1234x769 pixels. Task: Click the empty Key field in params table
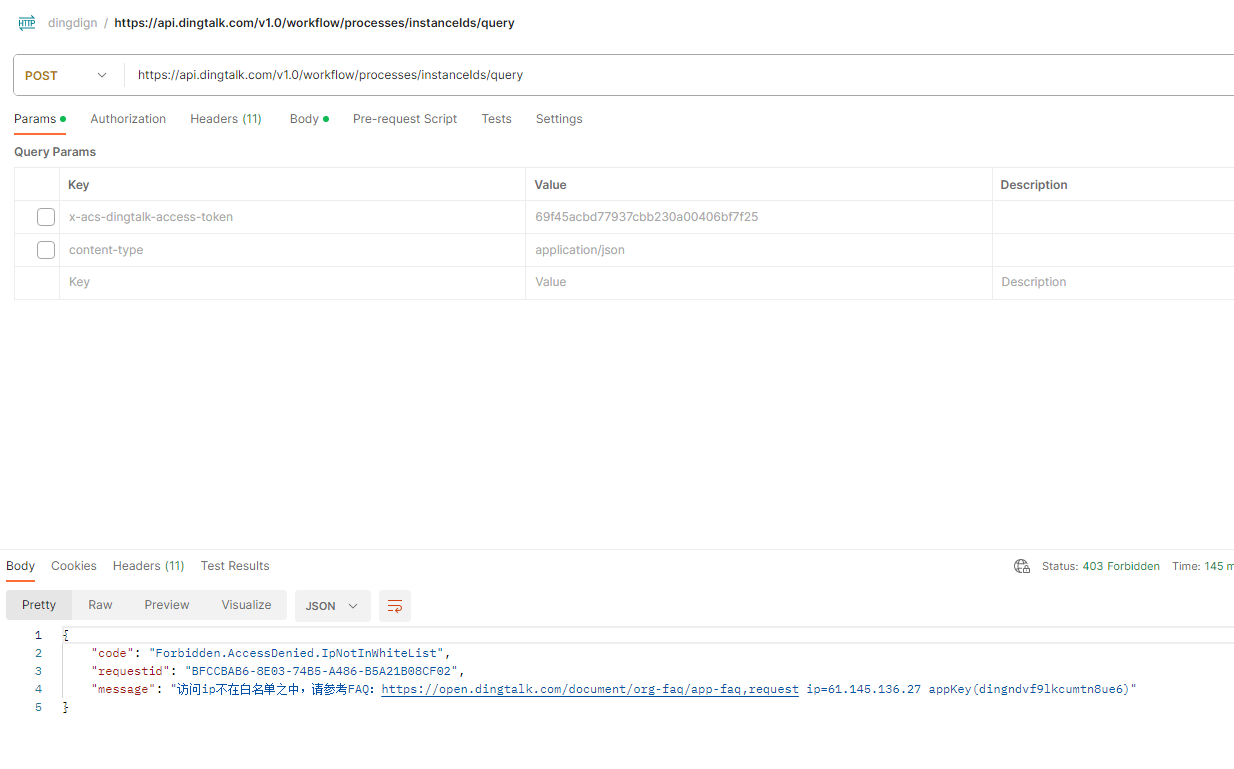click(x=292, y=282)
